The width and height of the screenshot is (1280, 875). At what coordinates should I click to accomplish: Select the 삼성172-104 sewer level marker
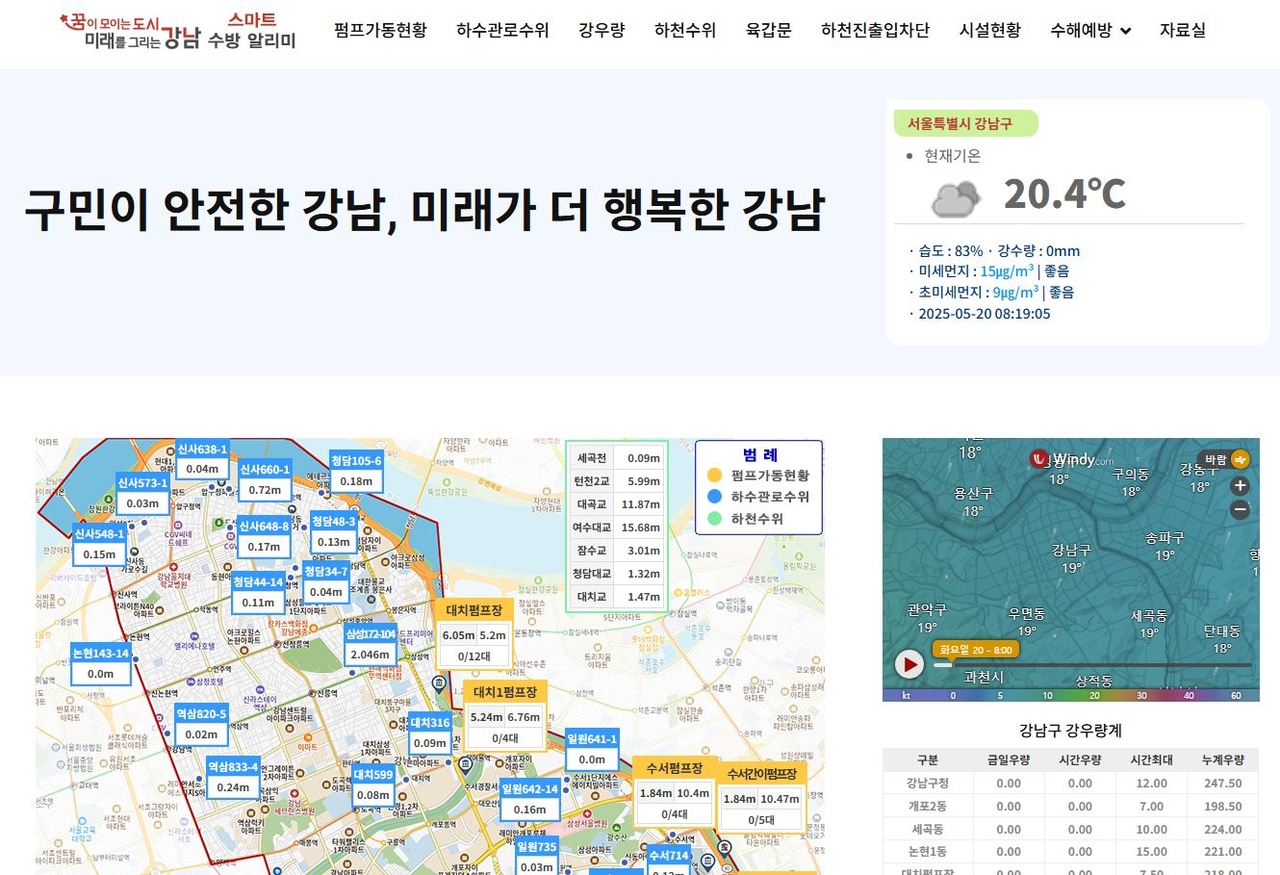pyautogui.click(x=370, y=634)
